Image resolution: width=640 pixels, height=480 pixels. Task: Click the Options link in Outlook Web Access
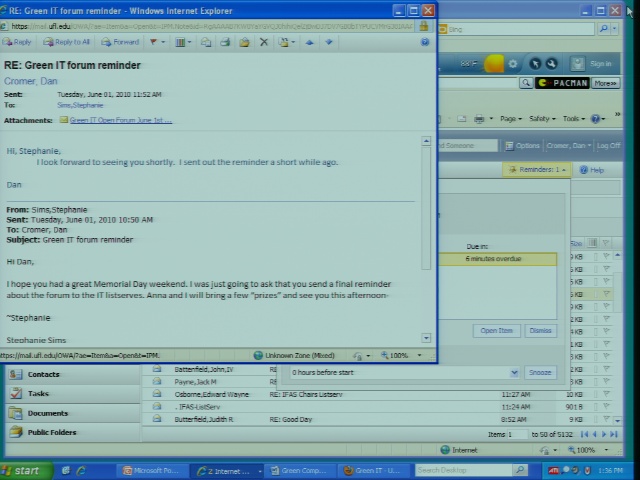coord(523,146)
